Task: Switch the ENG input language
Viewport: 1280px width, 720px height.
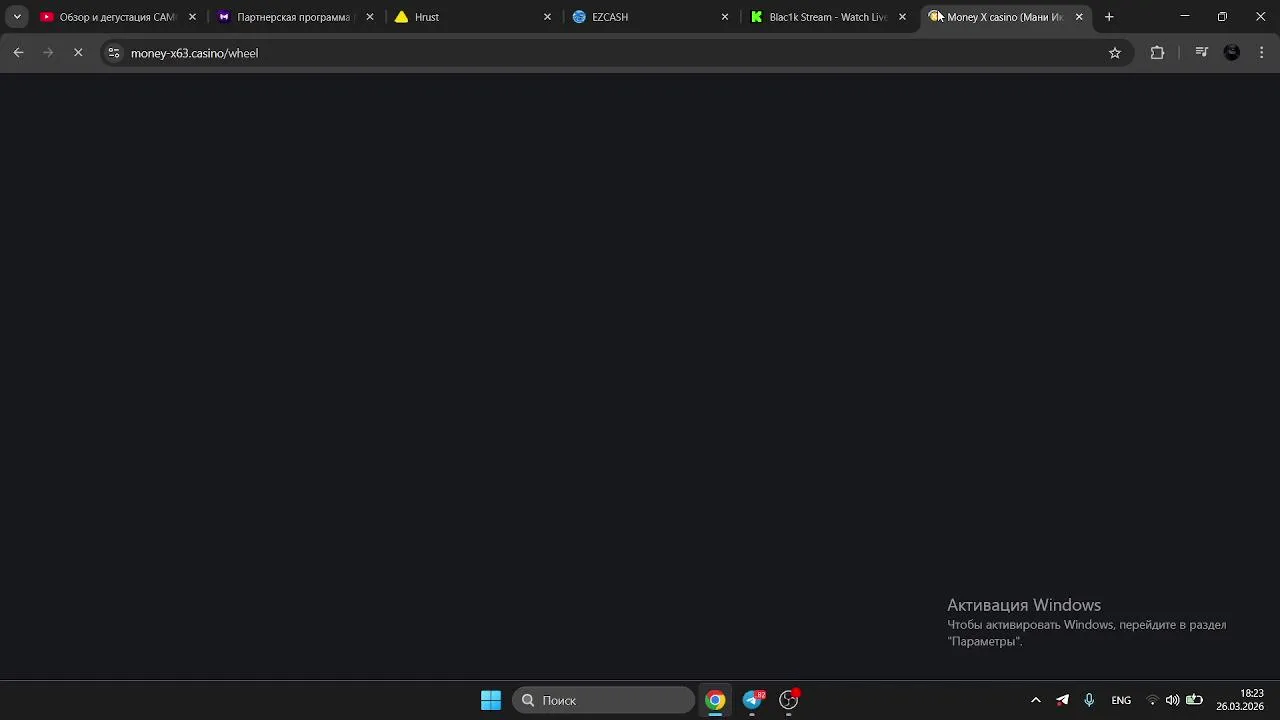Action: click(x=1121, y=700)
